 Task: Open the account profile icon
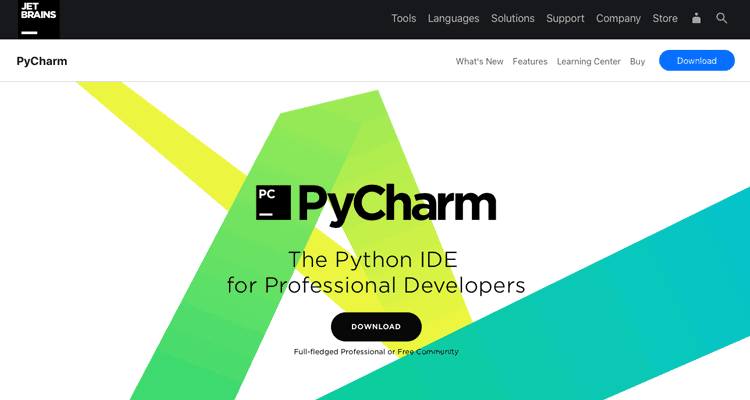[x=696, y=18]
